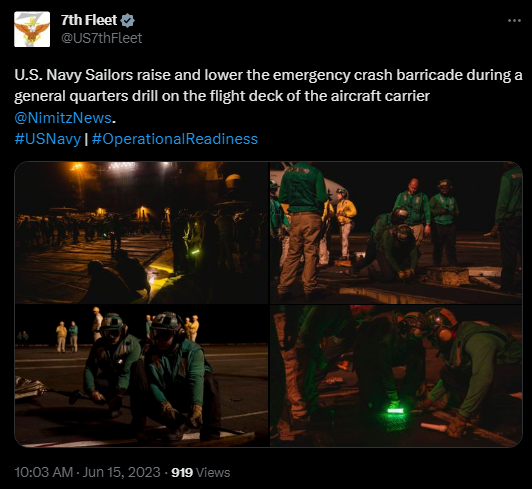Click the 10:03 AM timestamp
This screenshot has width=532, height=489.
(x=43, y=472)
